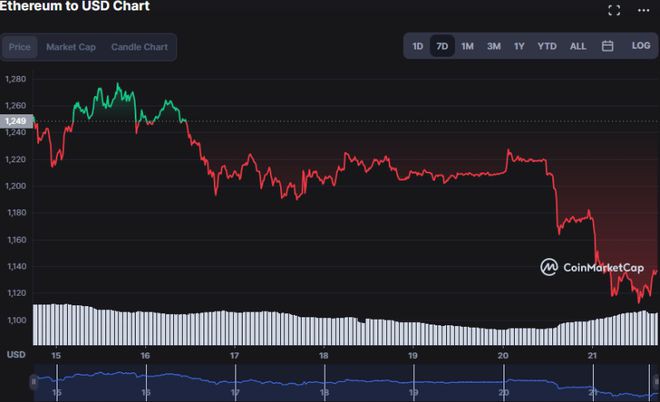Switch to the Price tab
This screenshot has width=660, height=402.
pos(20,47)
